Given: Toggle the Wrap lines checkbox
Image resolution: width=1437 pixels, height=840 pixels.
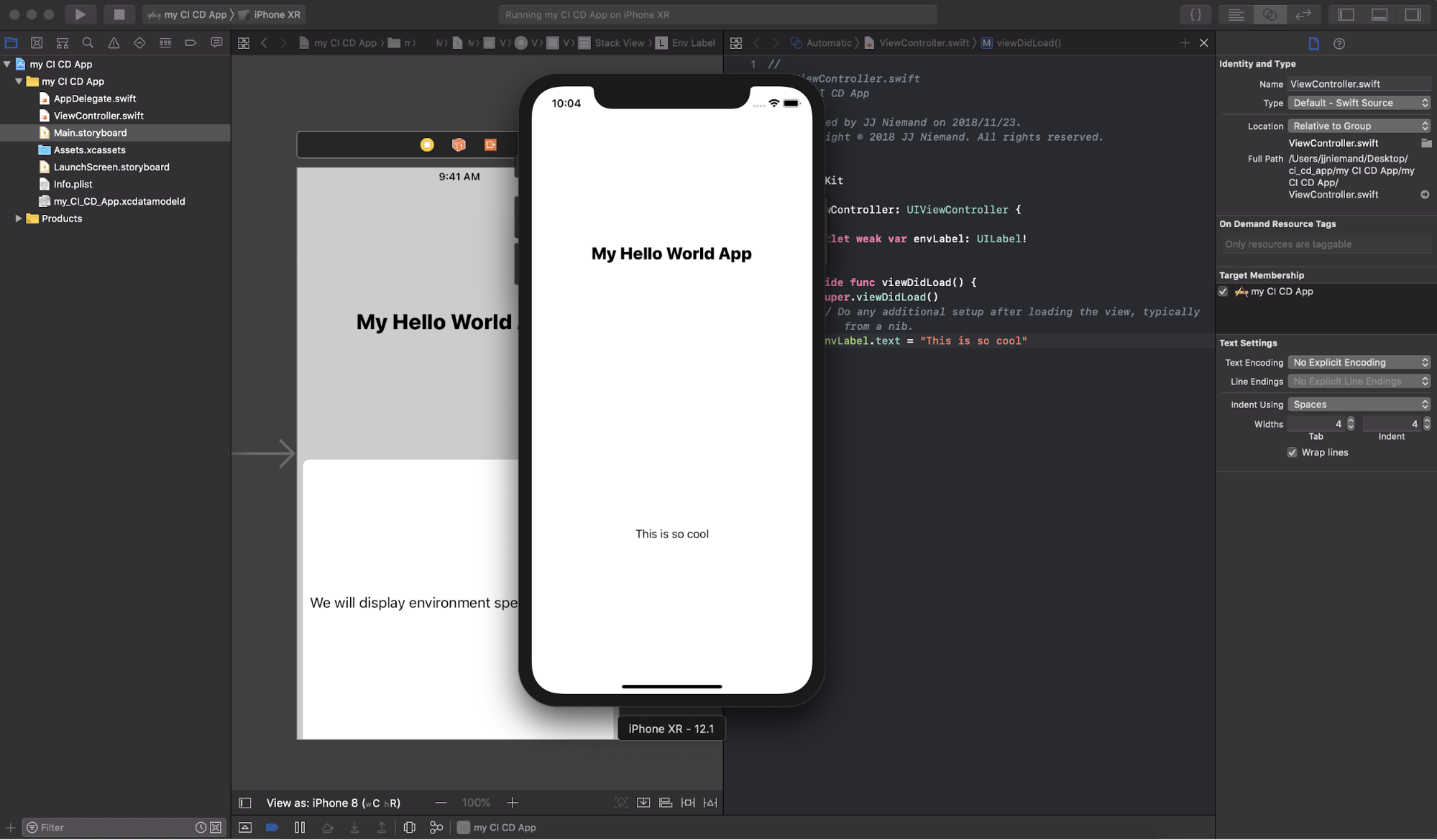Looking at the screenshot, I should coord(1292,453).
